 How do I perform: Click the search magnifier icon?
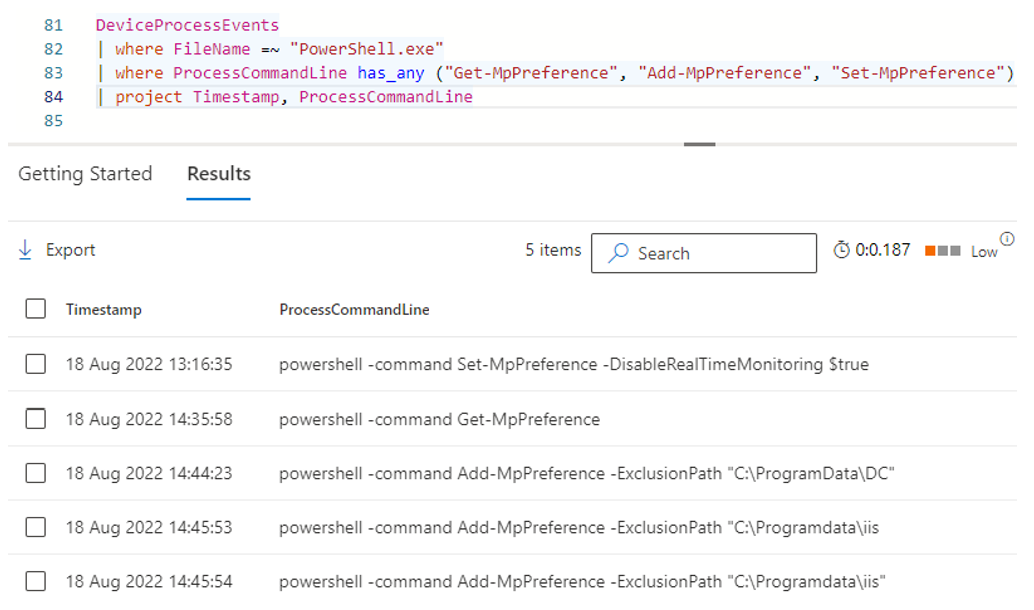tap(620, 253)
